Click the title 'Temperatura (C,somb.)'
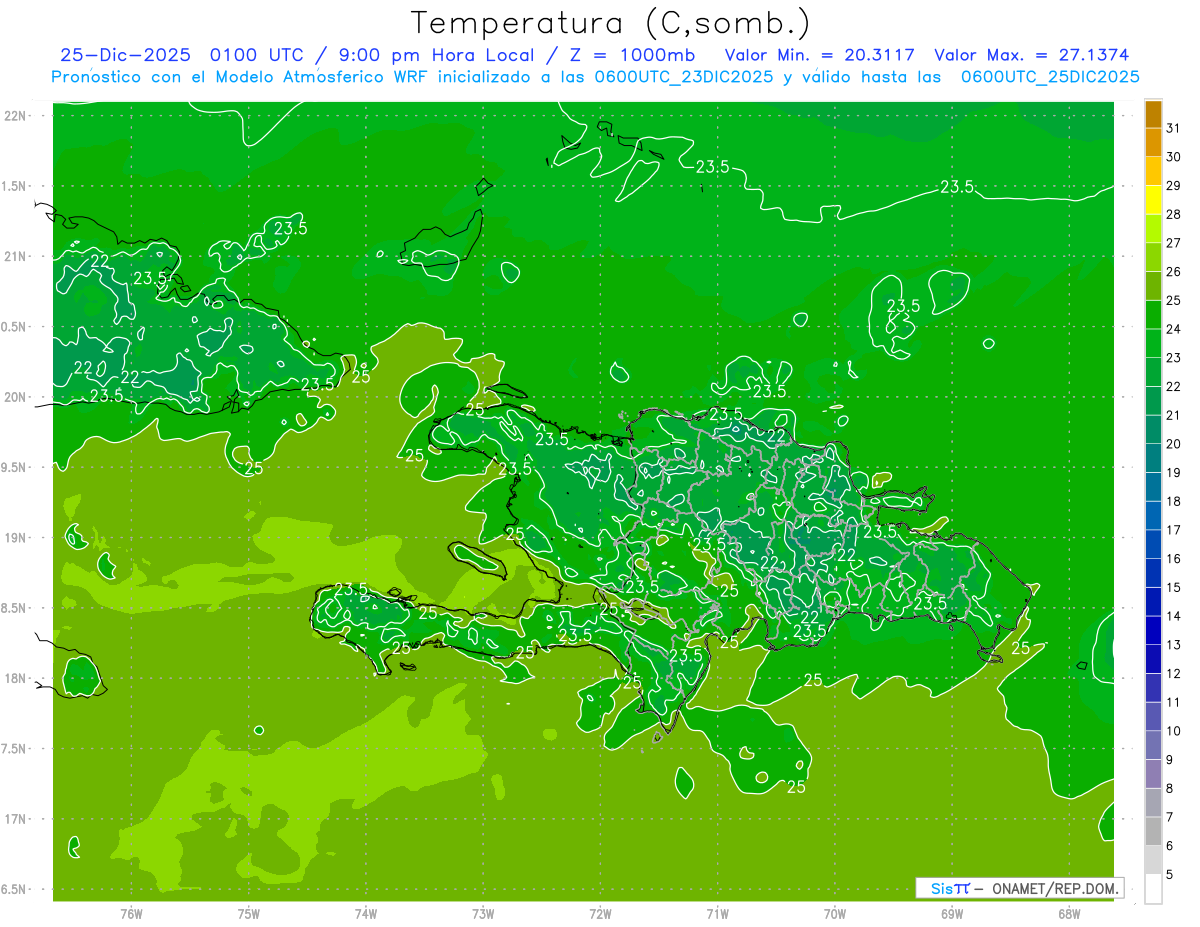The height and width of the screenshot is (927, 1200). coord(611,23)
